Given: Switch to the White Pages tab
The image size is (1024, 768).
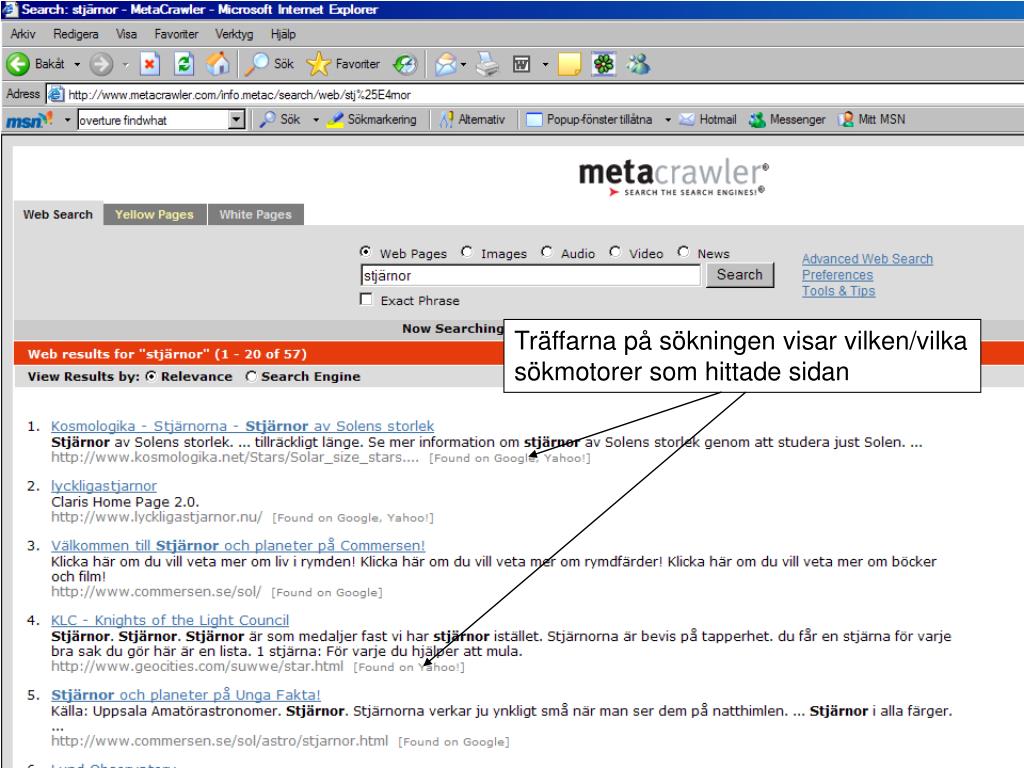Looking at the screenshot, I should (255, 214).
